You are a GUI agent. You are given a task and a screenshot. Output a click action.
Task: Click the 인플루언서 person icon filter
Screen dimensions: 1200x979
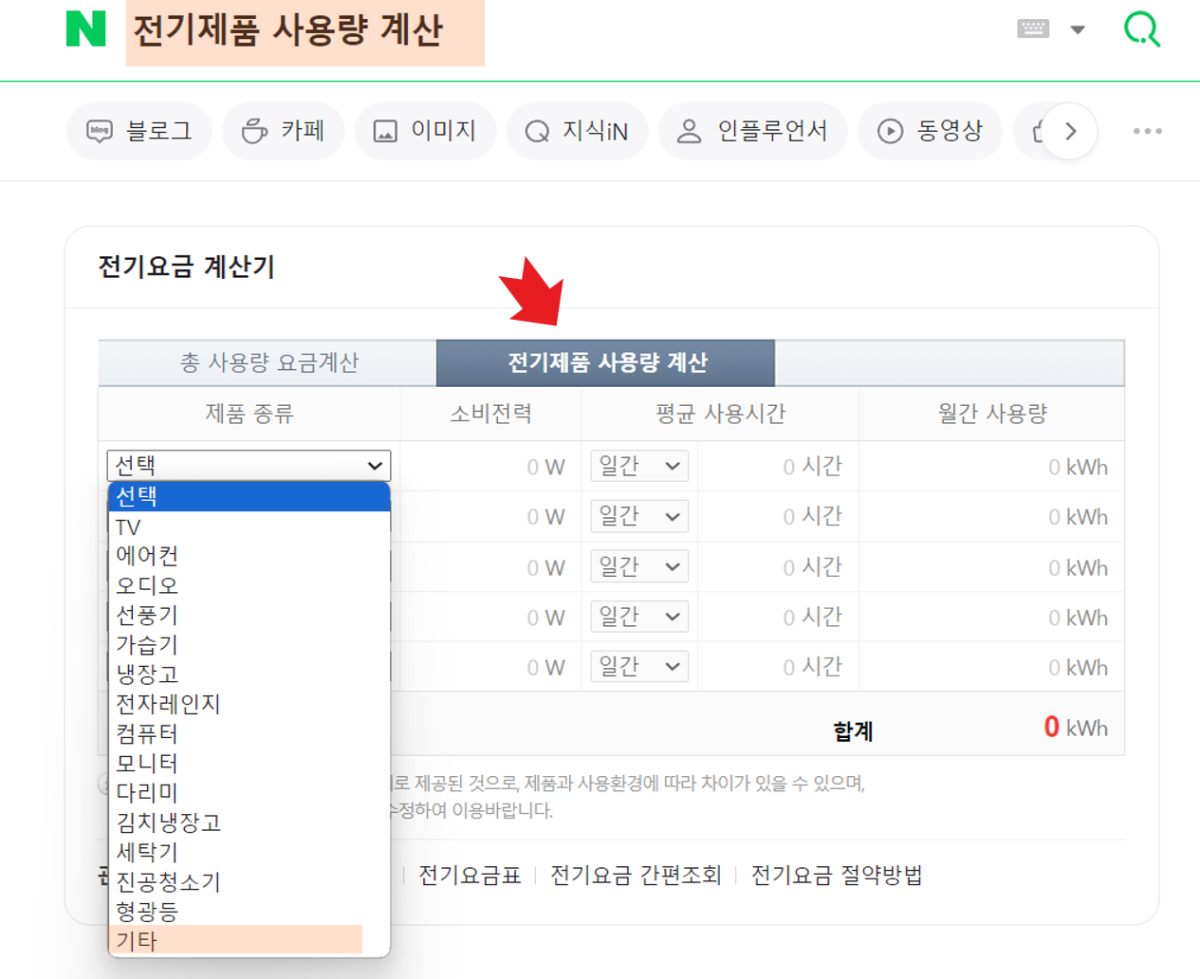753,130
